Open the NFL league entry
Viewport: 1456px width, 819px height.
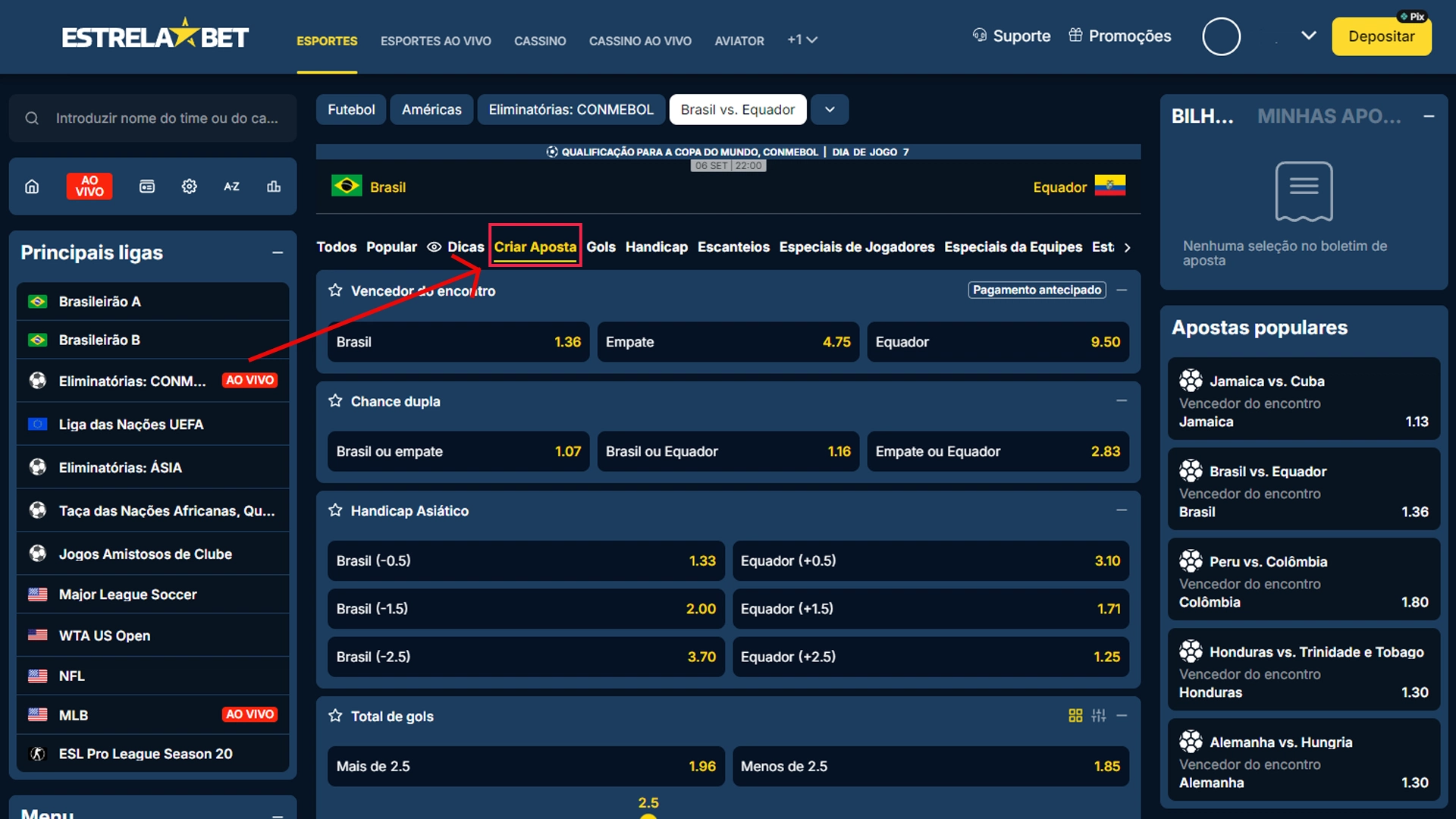click(x=152, y=676)
